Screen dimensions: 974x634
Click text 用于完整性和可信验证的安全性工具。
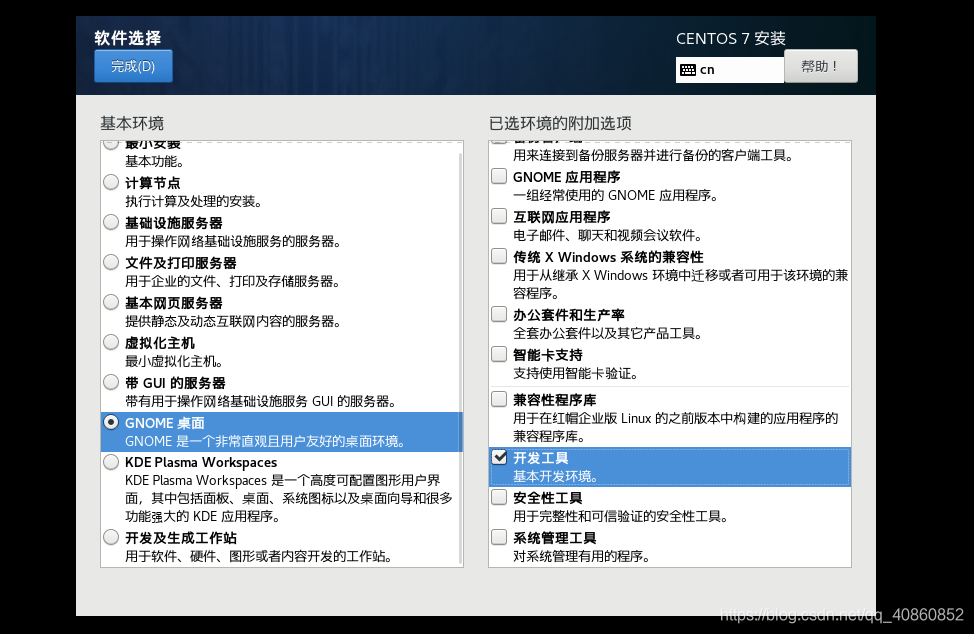621,516
